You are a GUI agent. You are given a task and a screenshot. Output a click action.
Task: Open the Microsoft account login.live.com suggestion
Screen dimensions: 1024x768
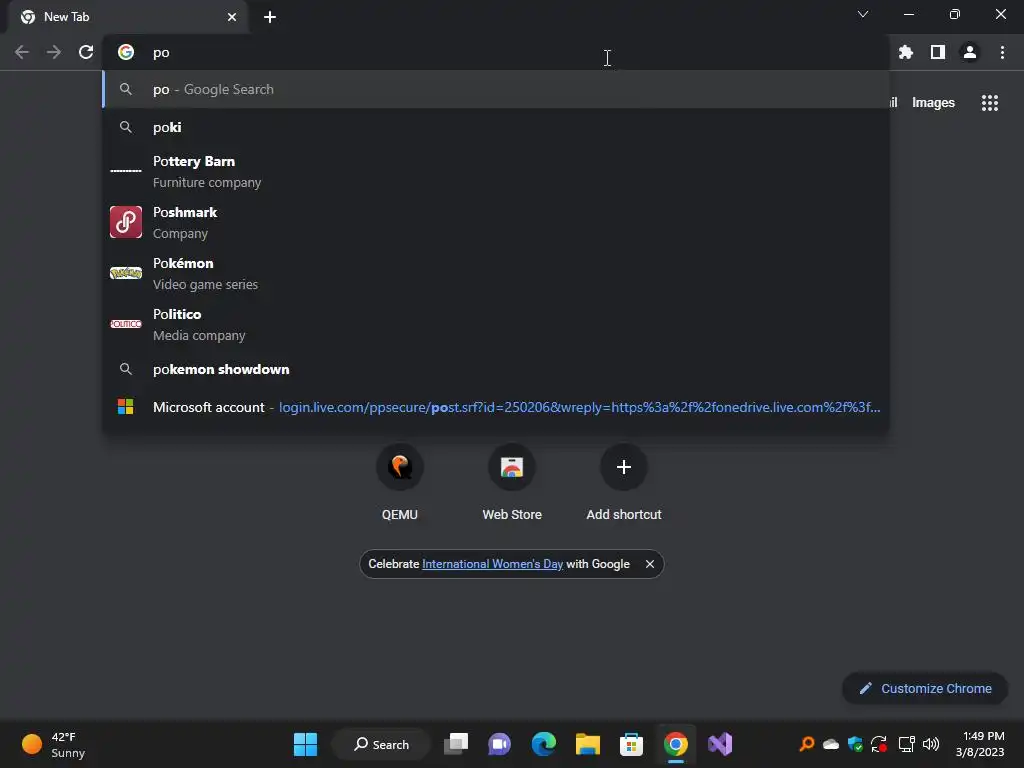(x=496, y=407)
